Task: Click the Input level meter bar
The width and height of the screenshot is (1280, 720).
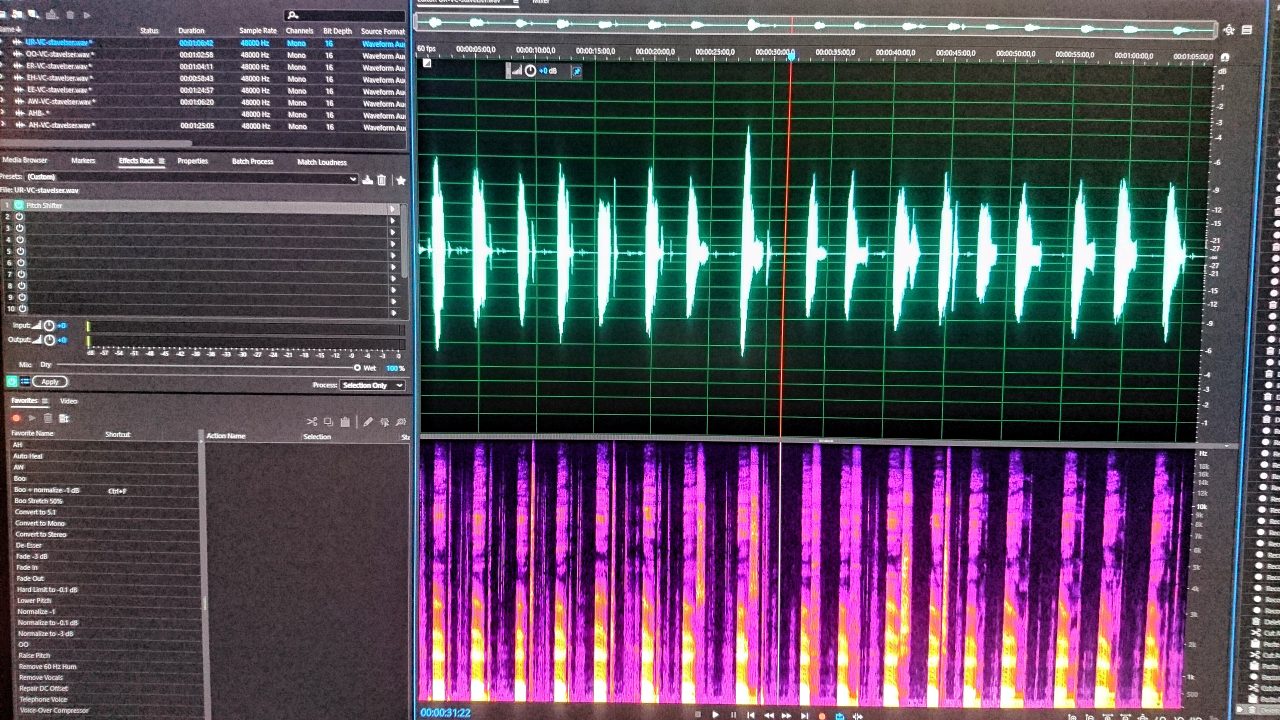Action: point(245,327)
